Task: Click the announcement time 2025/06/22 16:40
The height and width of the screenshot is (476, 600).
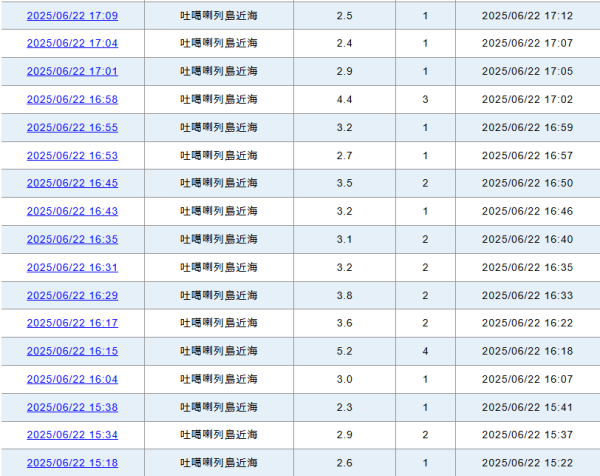Action: coord(527,240)
